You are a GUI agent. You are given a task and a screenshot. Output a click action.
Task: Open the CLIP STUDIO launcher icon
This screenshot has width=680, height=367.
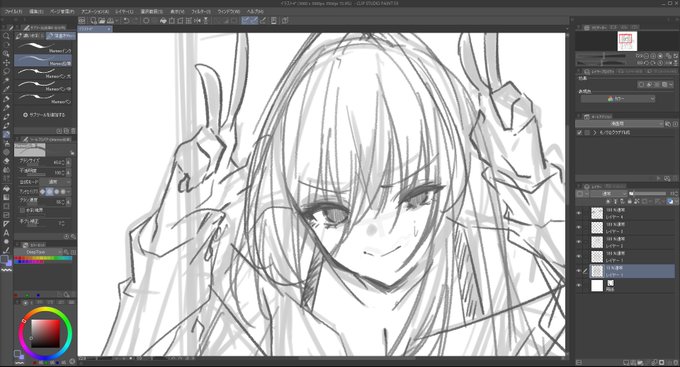[x=82, y=20]
